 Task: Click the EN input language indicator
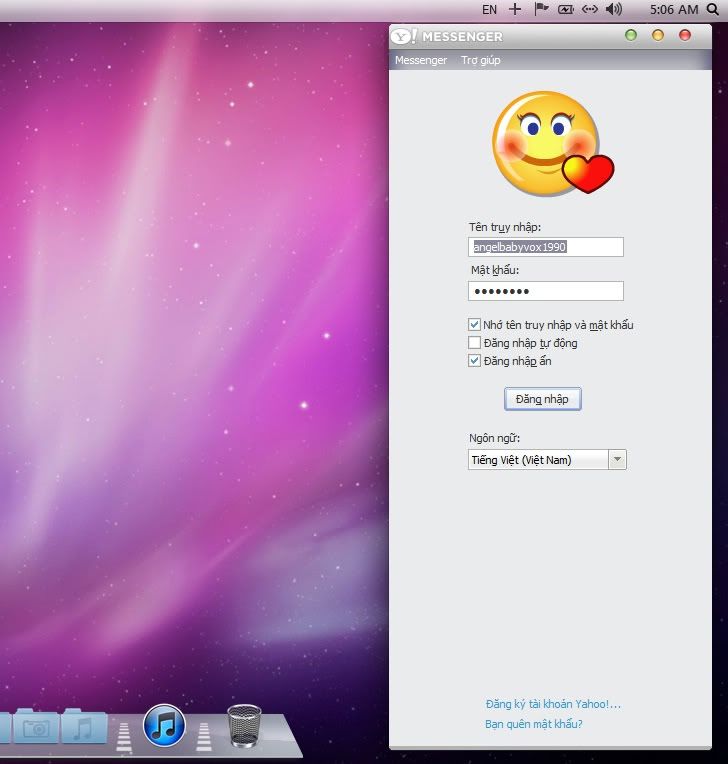[489, 10]
